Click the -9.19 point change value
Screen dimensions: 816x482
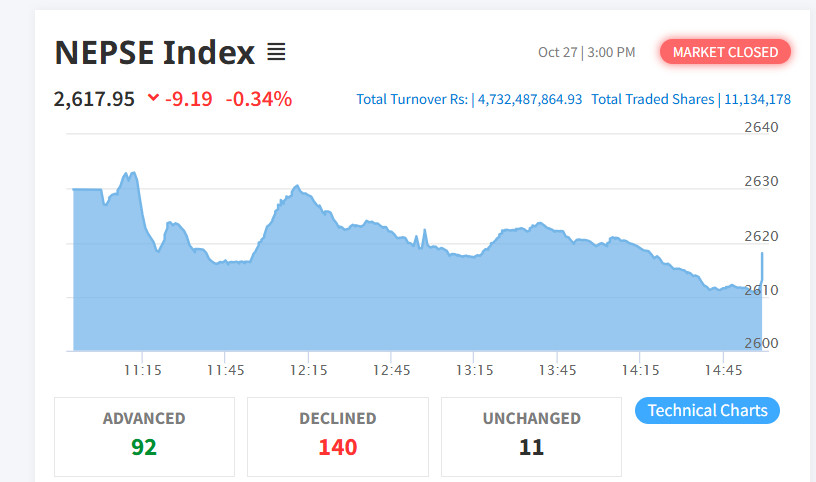click(188, 99)
